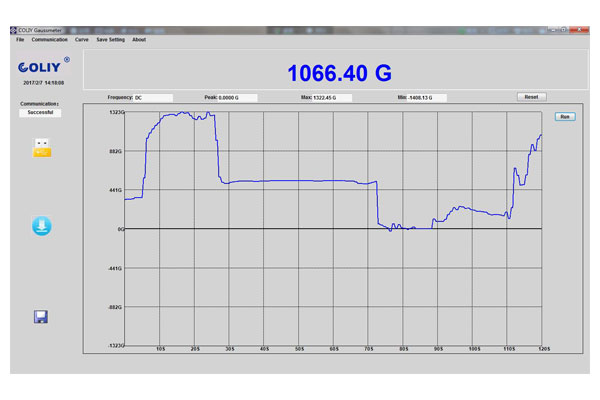600x400 pixels.
Task: Click the COLIY logo in the sidebar
Action: tap(40, 67)
